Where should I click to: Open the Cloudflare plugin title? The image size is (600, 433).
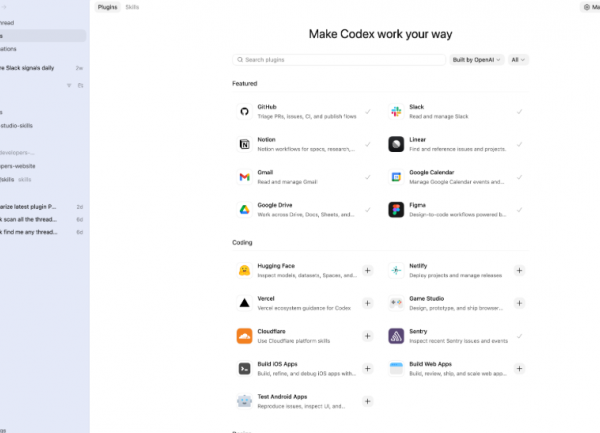(x=271, y=331)
